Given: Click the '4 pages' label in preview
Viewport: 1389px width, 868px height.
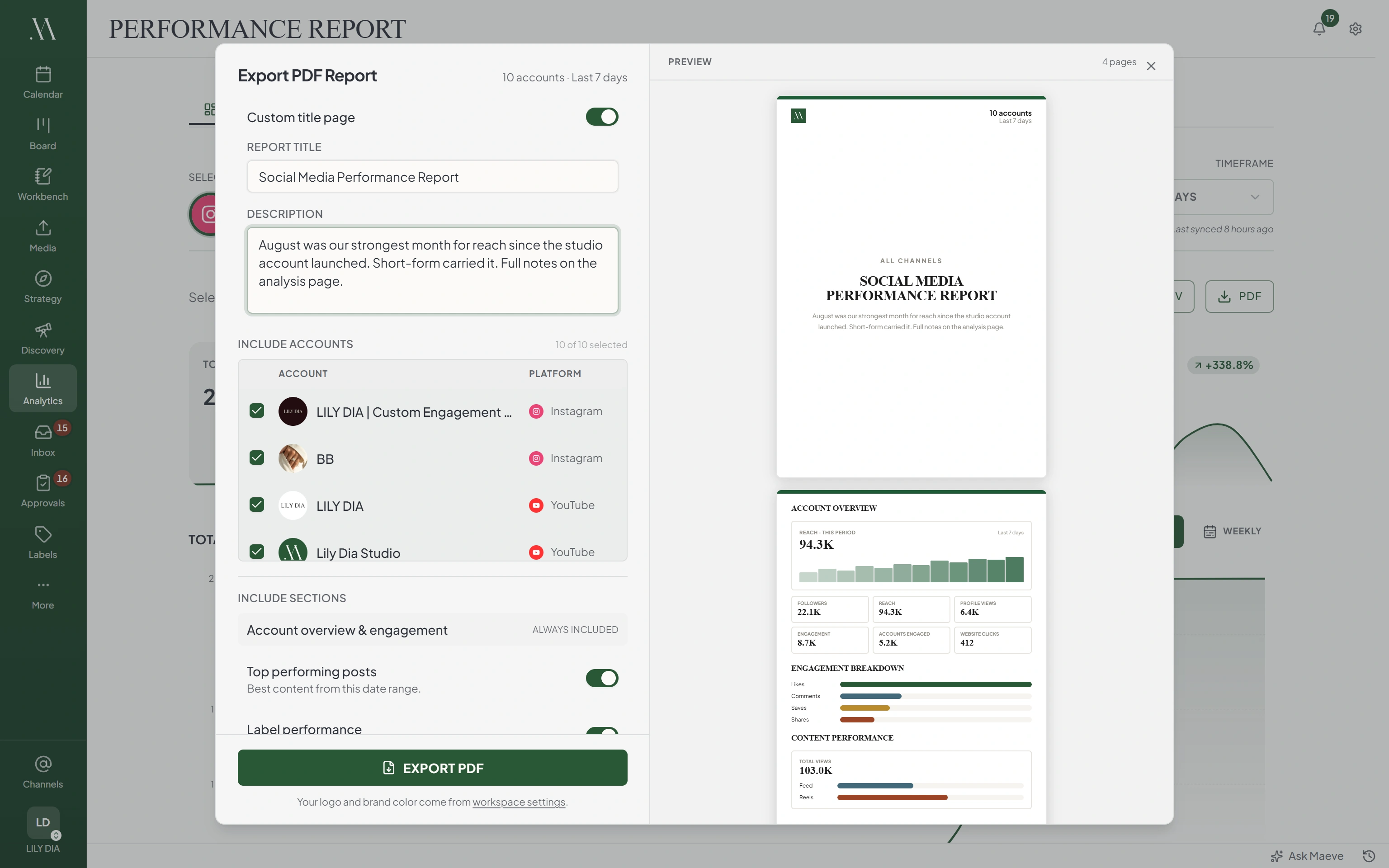Looking at the screenshot, I should click(x=1119, y=62).
